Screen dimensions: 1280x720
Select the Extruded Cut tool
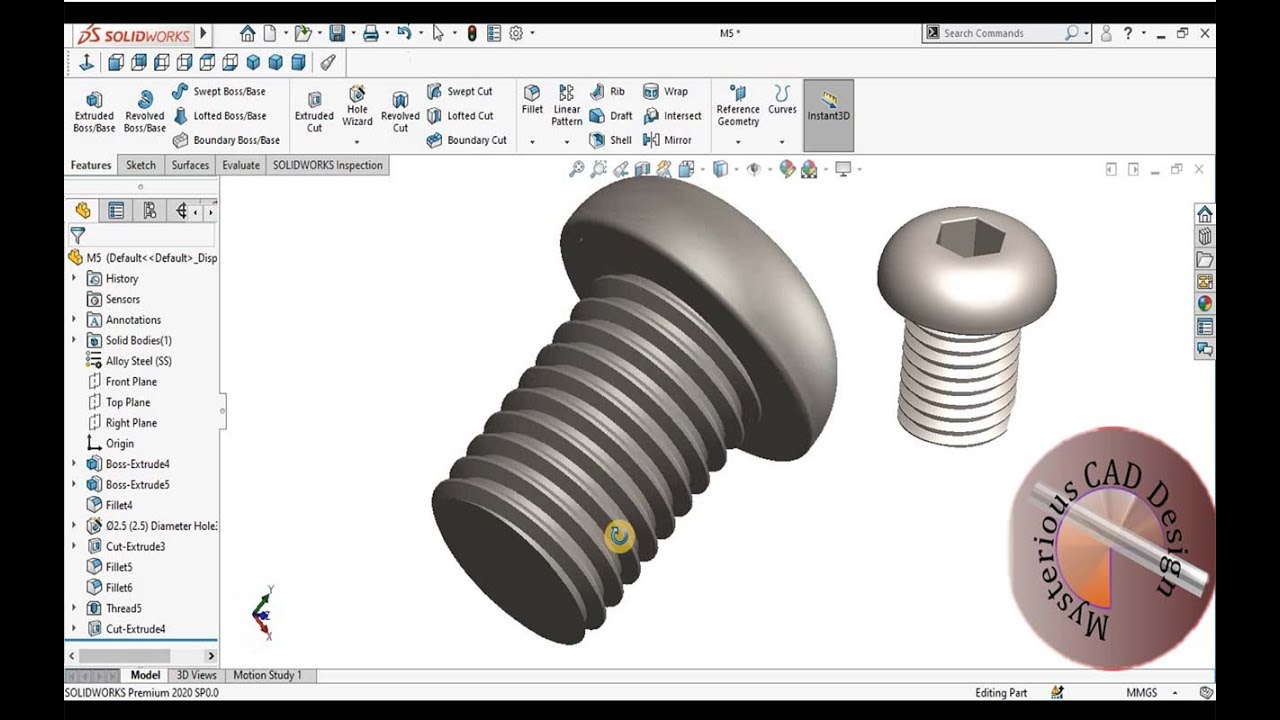point(314,111)
